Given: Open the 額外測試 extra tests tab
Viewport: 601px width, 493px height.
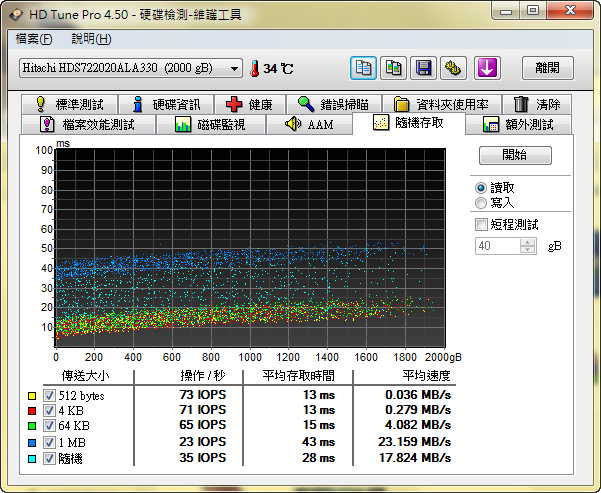Looking at the screenshot, I should 518,124.
